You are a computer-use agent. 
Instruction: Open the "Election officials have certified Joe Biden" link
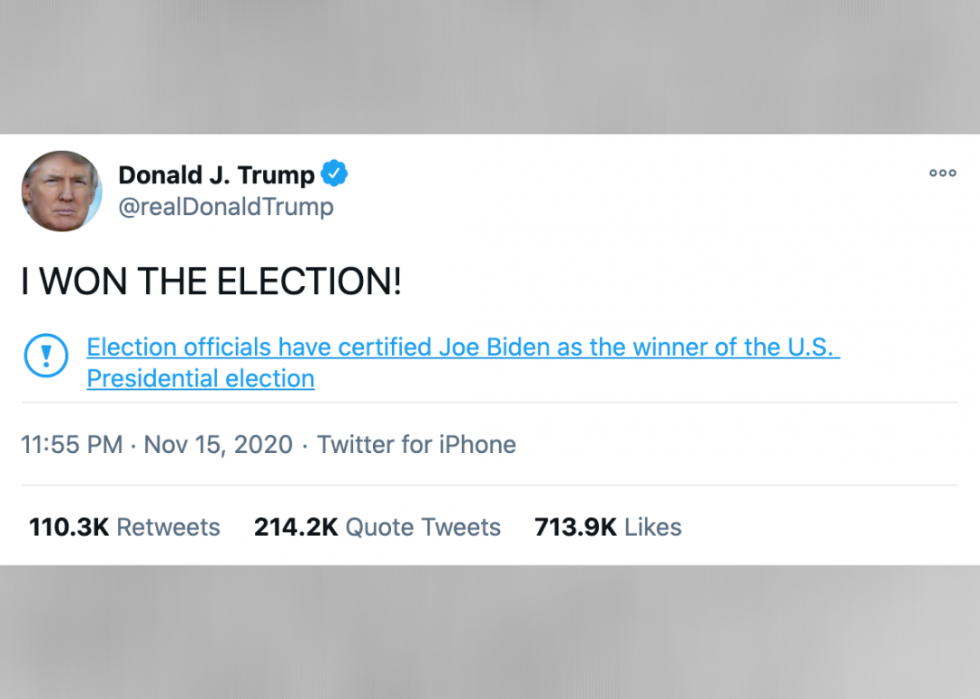pos(462,347)
